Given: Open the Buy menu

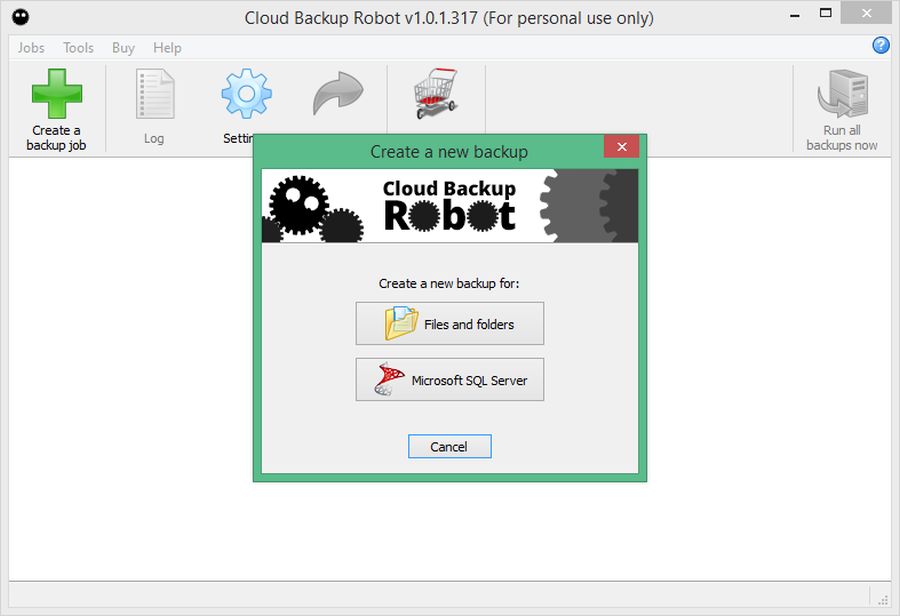Looking at the screenshot, I should [x=123, y=47].
